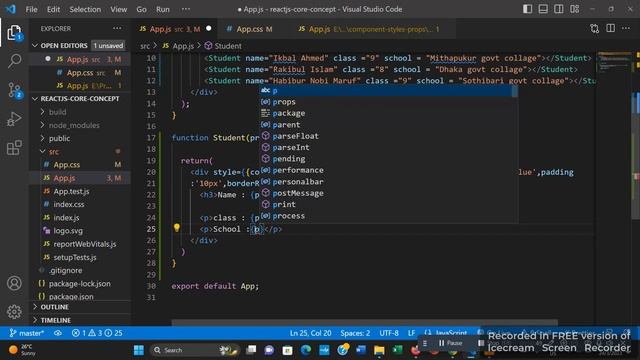
Task: Open the File menu
Action: point(31,9)
